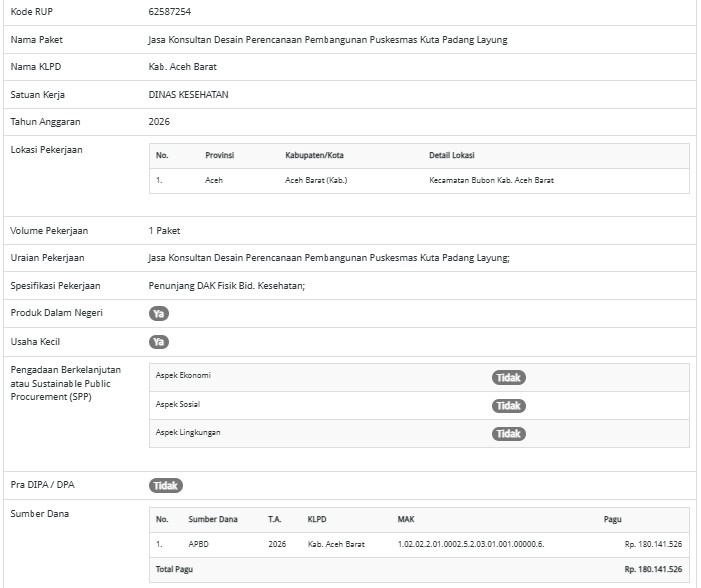Click the MAK column header in Sumber Dana

(x=406, y=519)
